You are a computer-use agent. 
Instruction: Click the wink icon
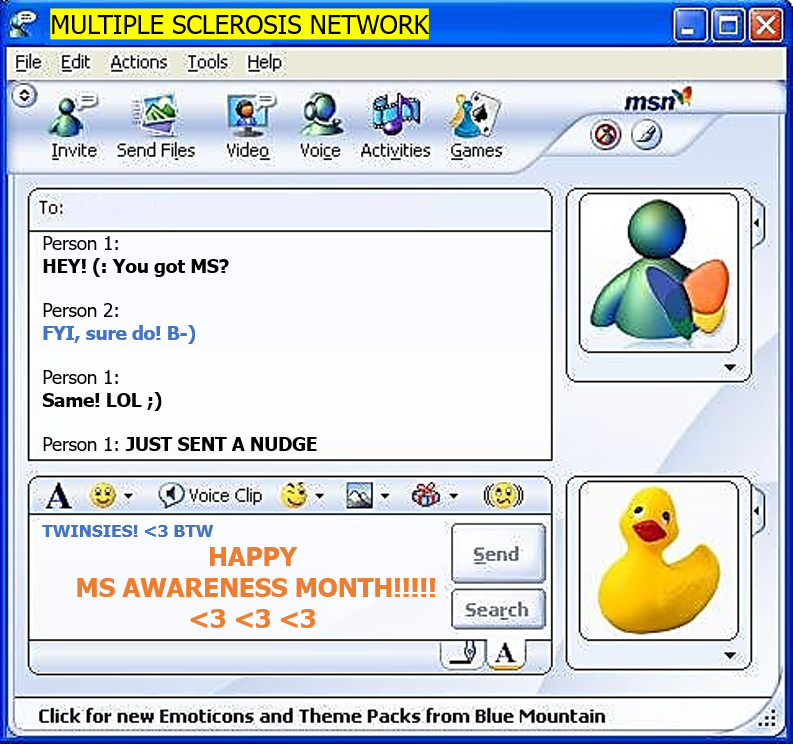click(x=294, y=496)
